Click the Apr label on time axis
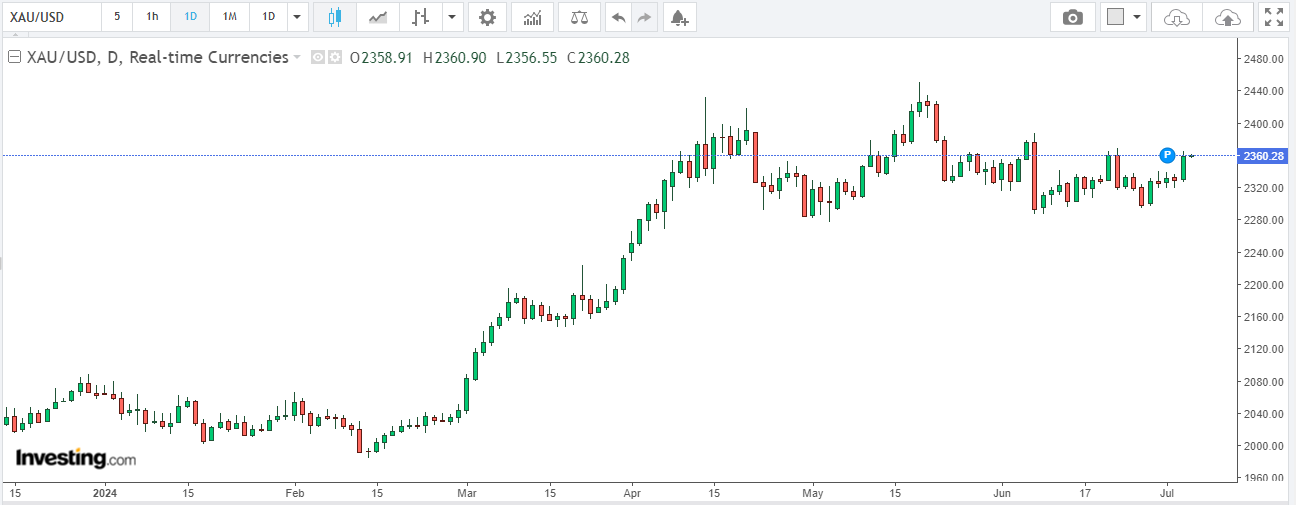The width and height of the screenshot is (1296, 505). (631, 493)
